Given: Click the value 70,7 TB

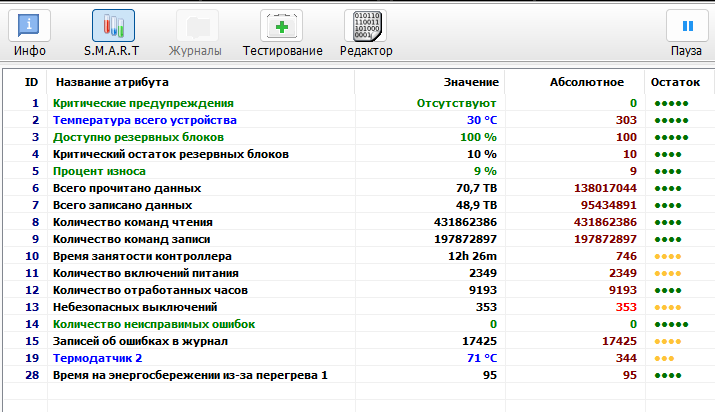Looking at the screenshot, I should point(476,188).
